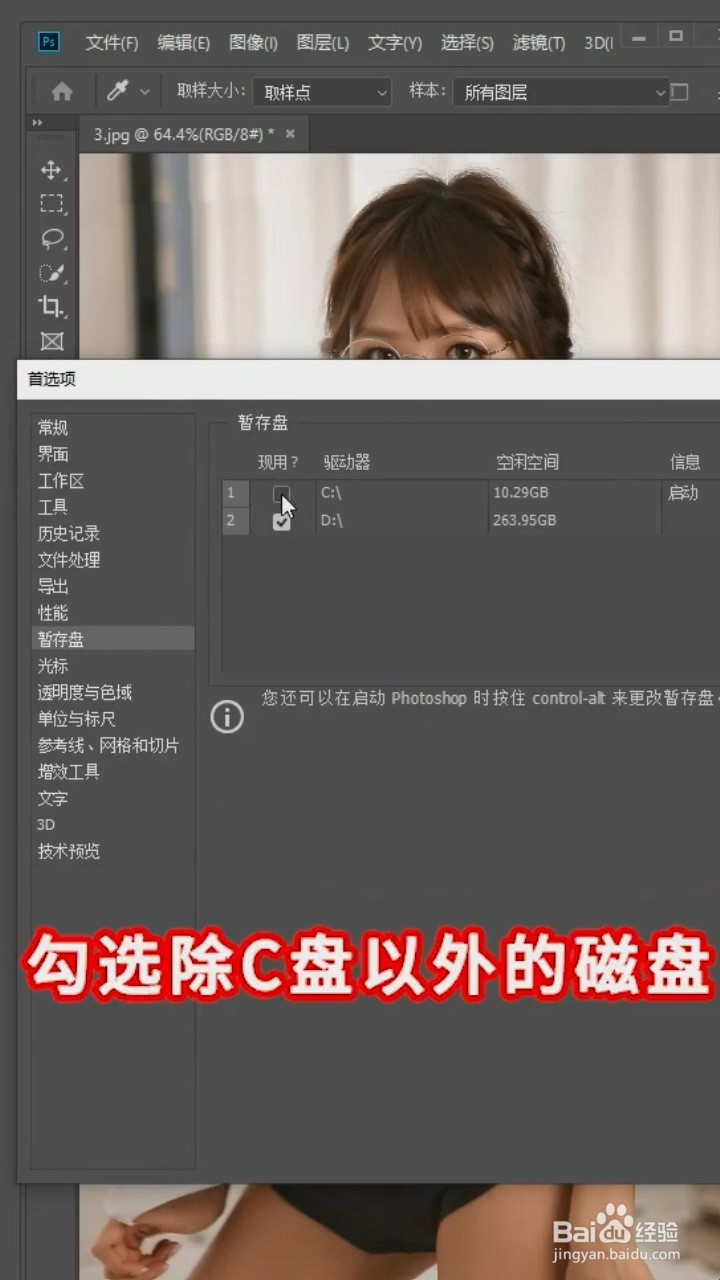Screen dimensions: 720x1280
Task: Select the Crop tool
Action: point(51,307)
